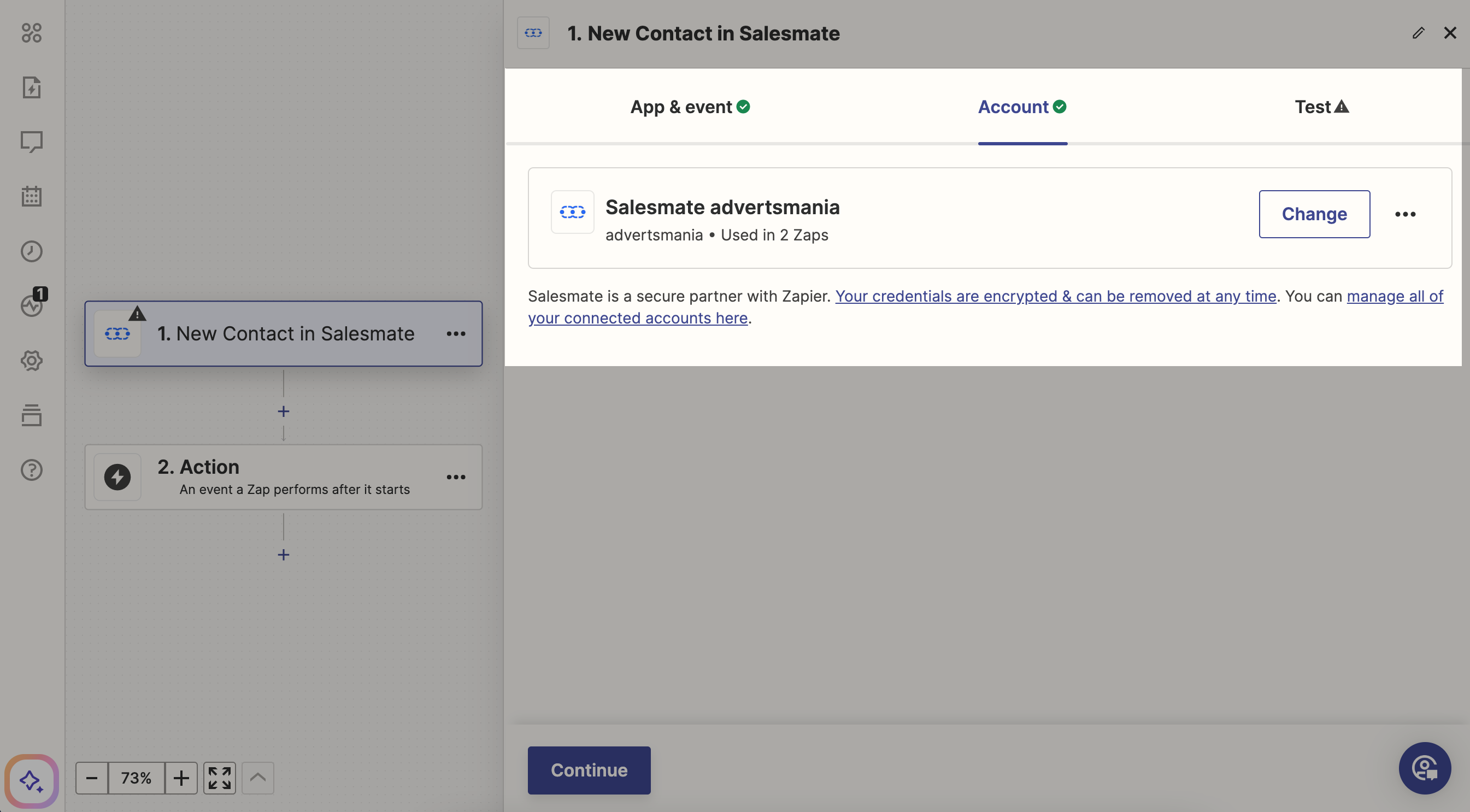Expand the canvas toolbar chevron

258,778
